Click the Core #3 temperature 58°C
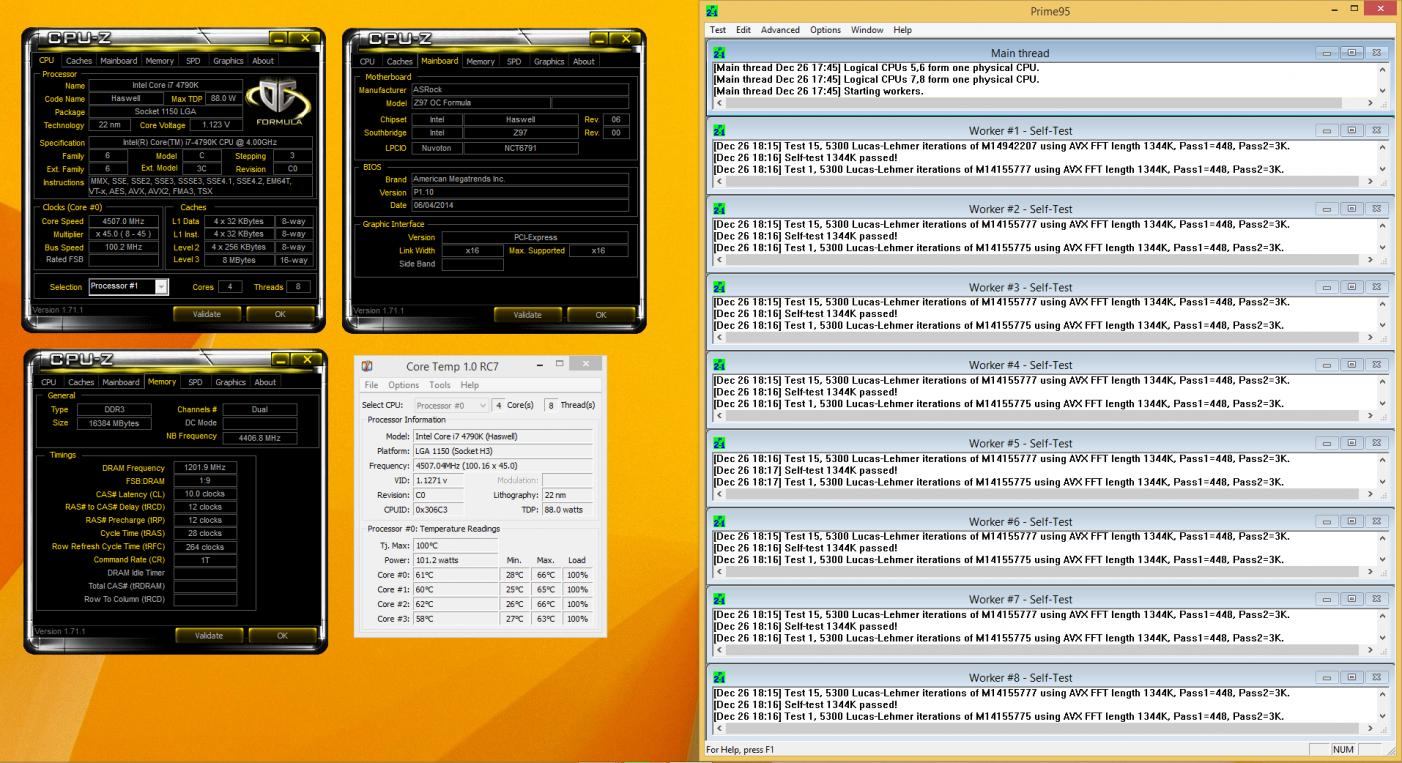 click(x=455, y=619)
